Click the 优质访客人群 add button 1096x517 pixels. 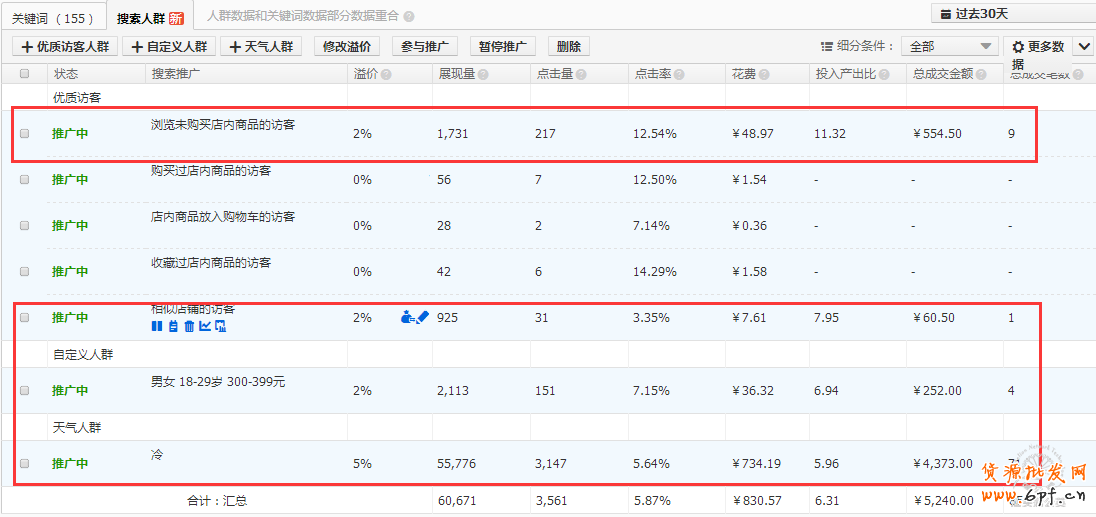click(65, 46)
